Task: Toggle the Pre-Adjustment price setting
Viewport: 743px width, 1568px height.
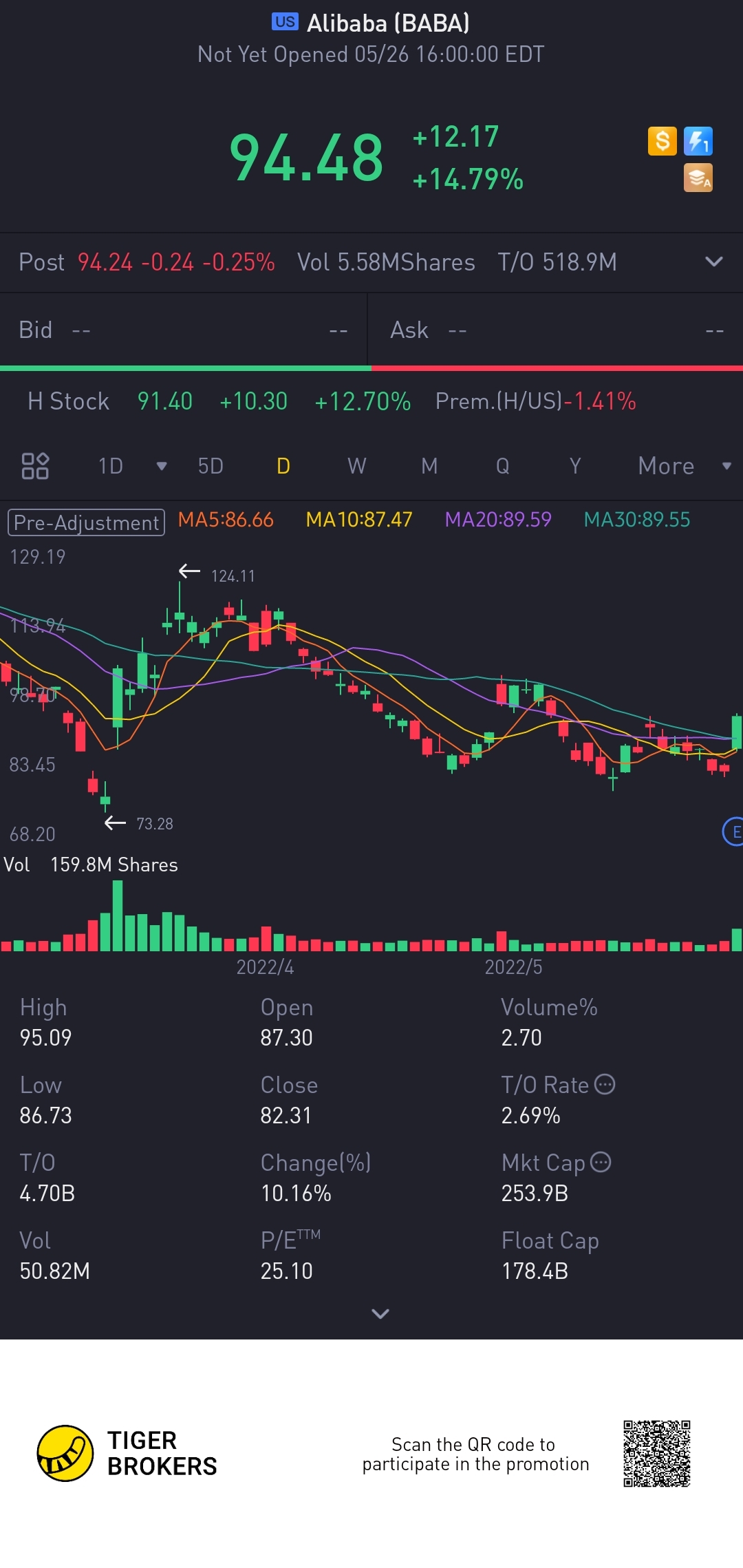Action: 86,522
